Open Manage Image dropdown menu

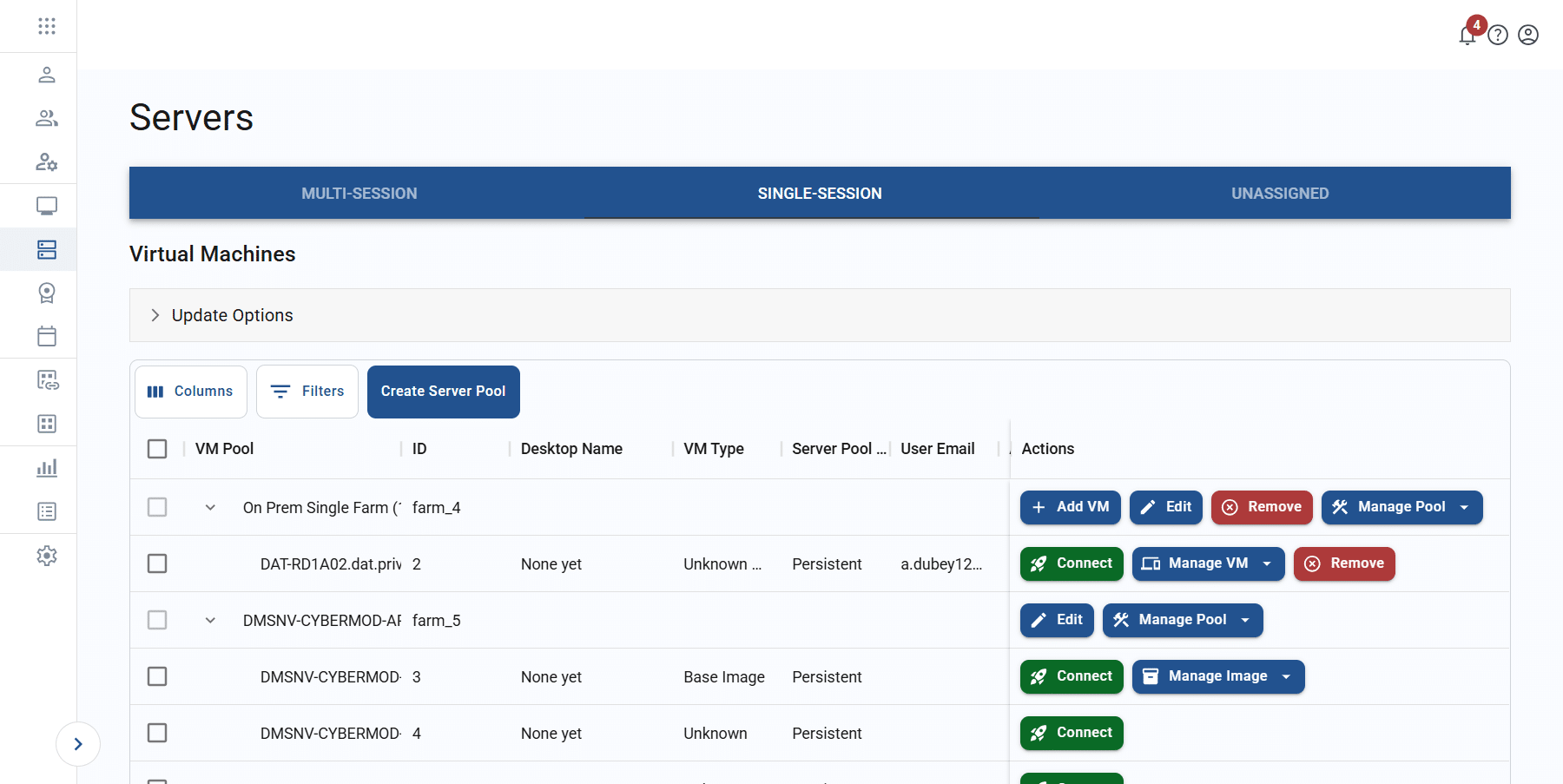1217,676
